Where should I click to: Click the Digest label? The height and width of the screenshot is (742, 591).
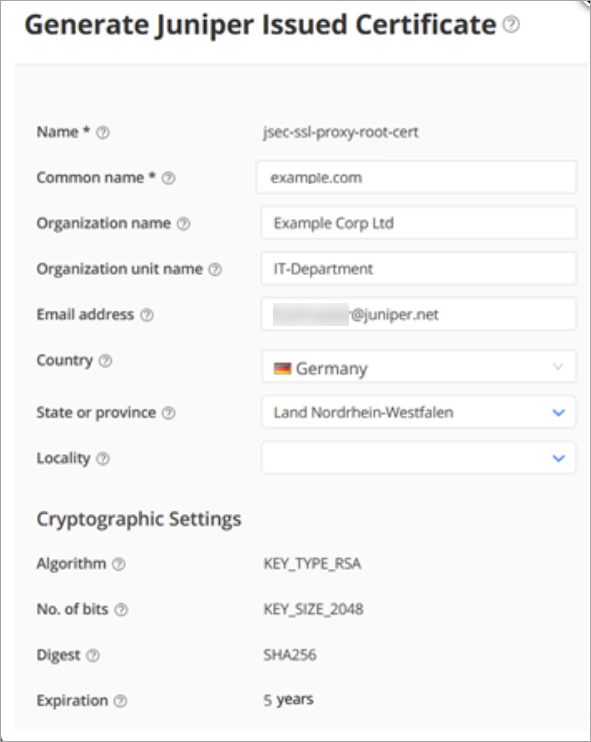coord(59,655)
